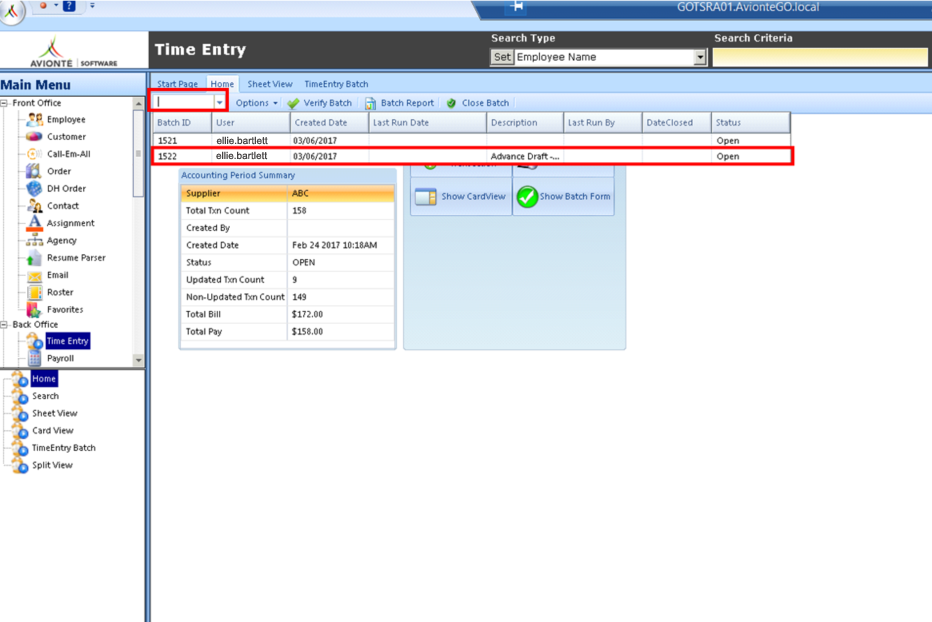Viewport: 932px width, 622px height.
Task: Select the Time Entry icon under Back Office
Action: (34, 341)
